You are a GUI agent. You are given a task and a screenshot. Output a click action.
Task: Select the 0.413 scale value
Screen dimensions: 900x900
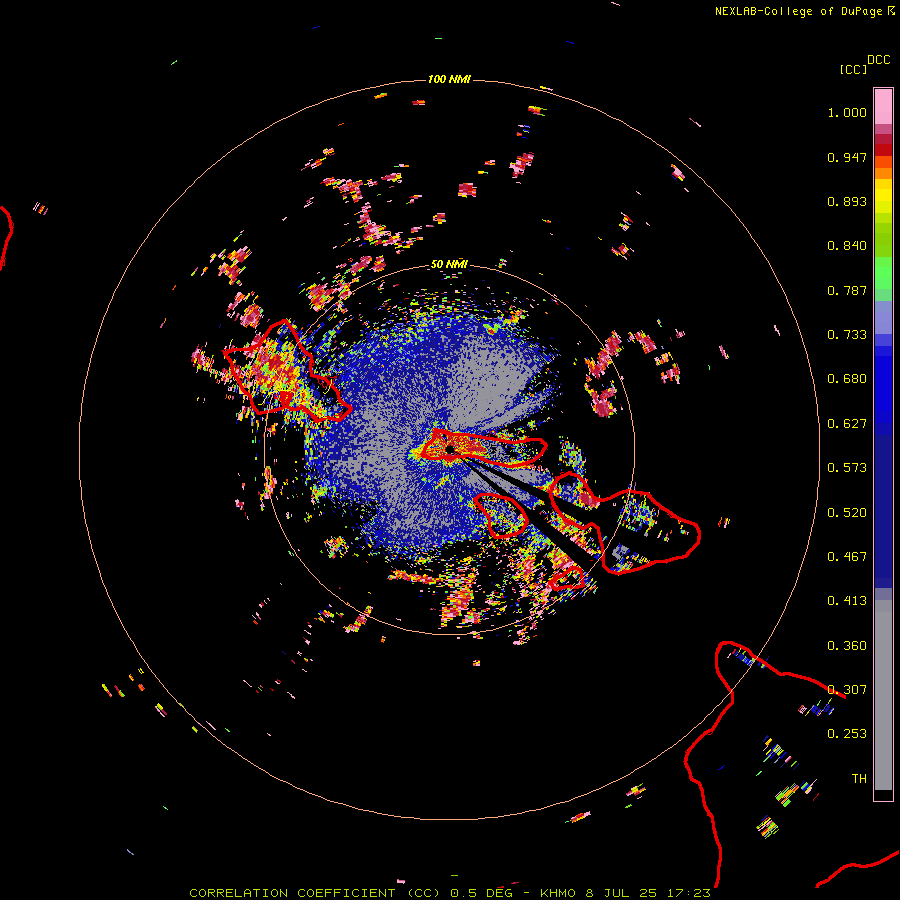(x=847, y=601)
